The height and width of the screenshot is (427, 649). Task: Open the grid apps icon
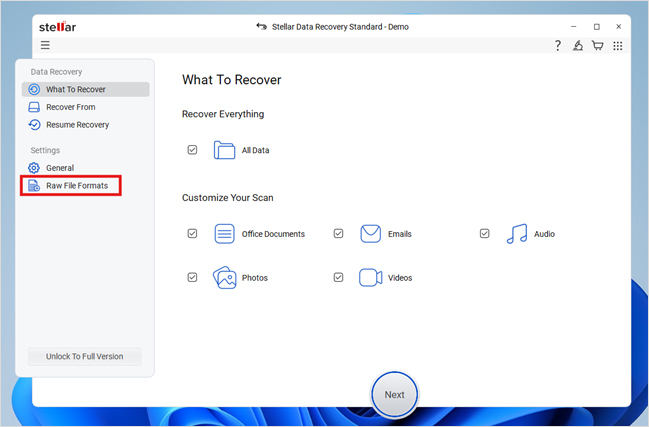click(618, 46)
